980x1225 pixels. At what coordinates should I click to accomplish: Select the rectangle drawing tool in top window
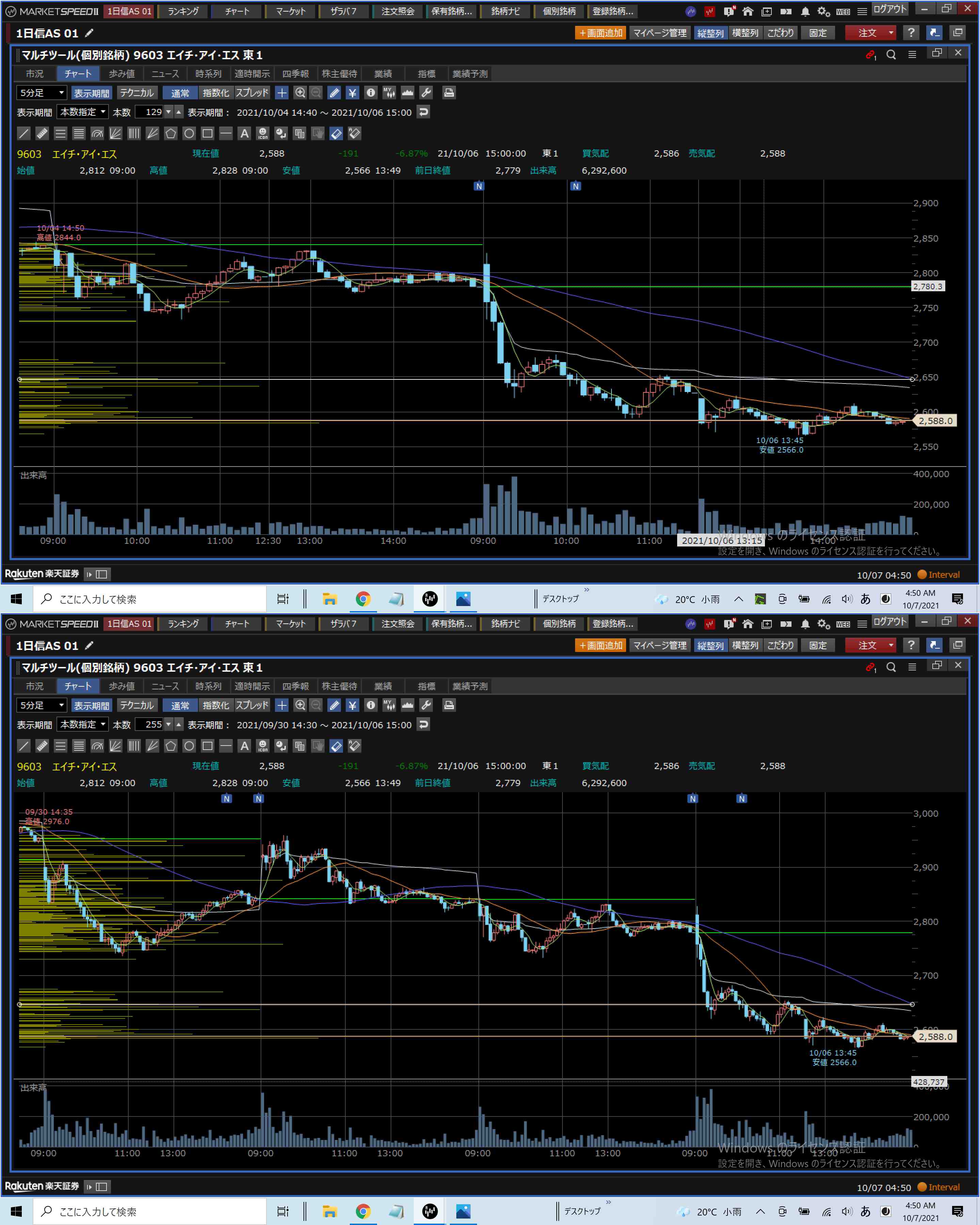tap(207, 133)
